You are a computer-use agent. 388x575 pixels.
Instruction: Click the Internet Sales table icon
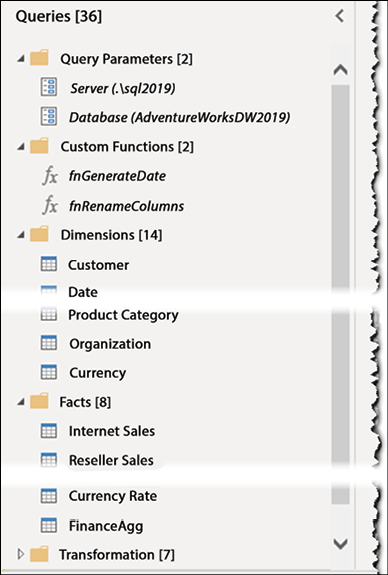(x=49, y=431)
